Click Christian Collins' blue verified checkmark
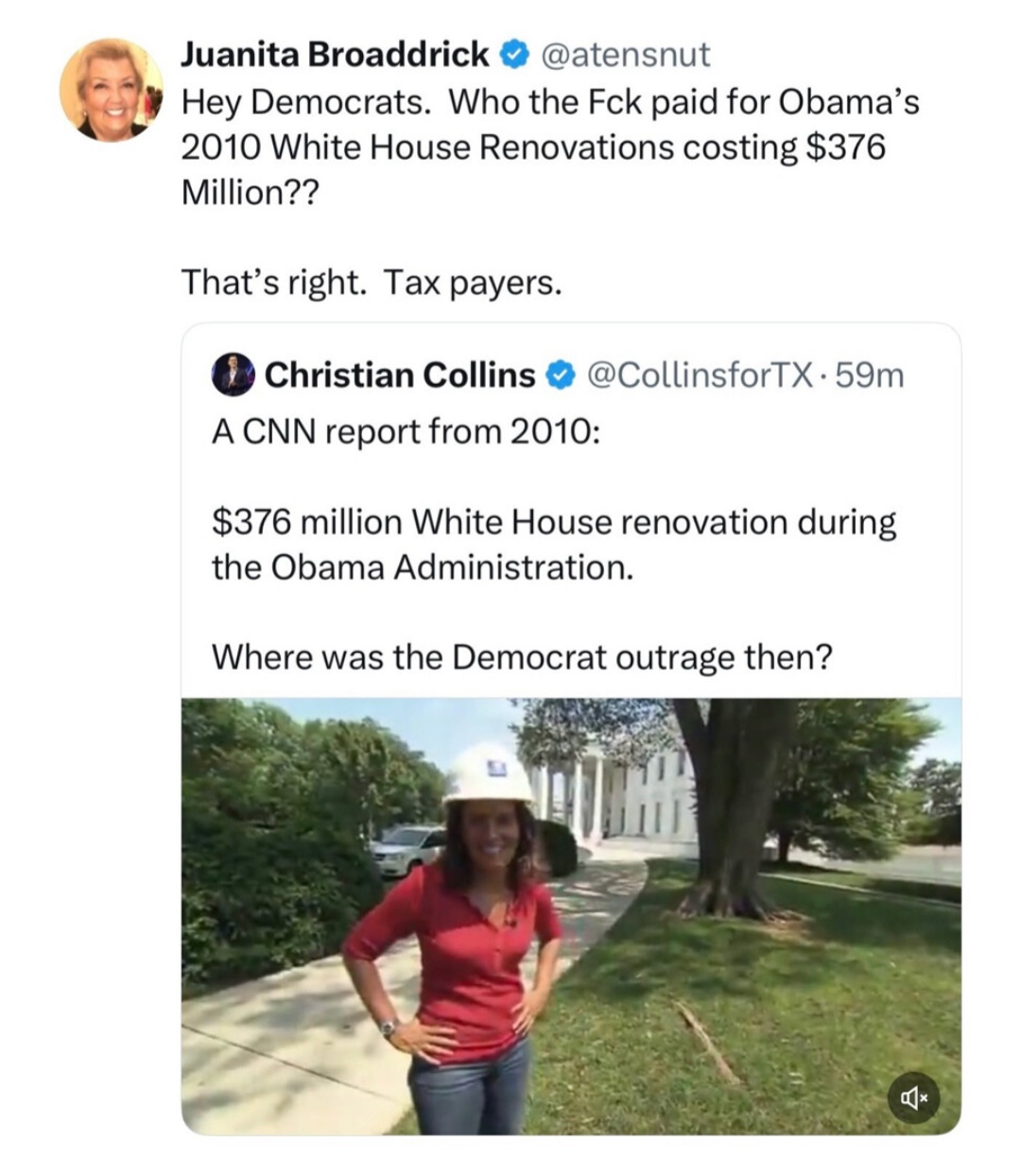The image size is (1021, 1176). pyautogui.click(x=560, y=375)
